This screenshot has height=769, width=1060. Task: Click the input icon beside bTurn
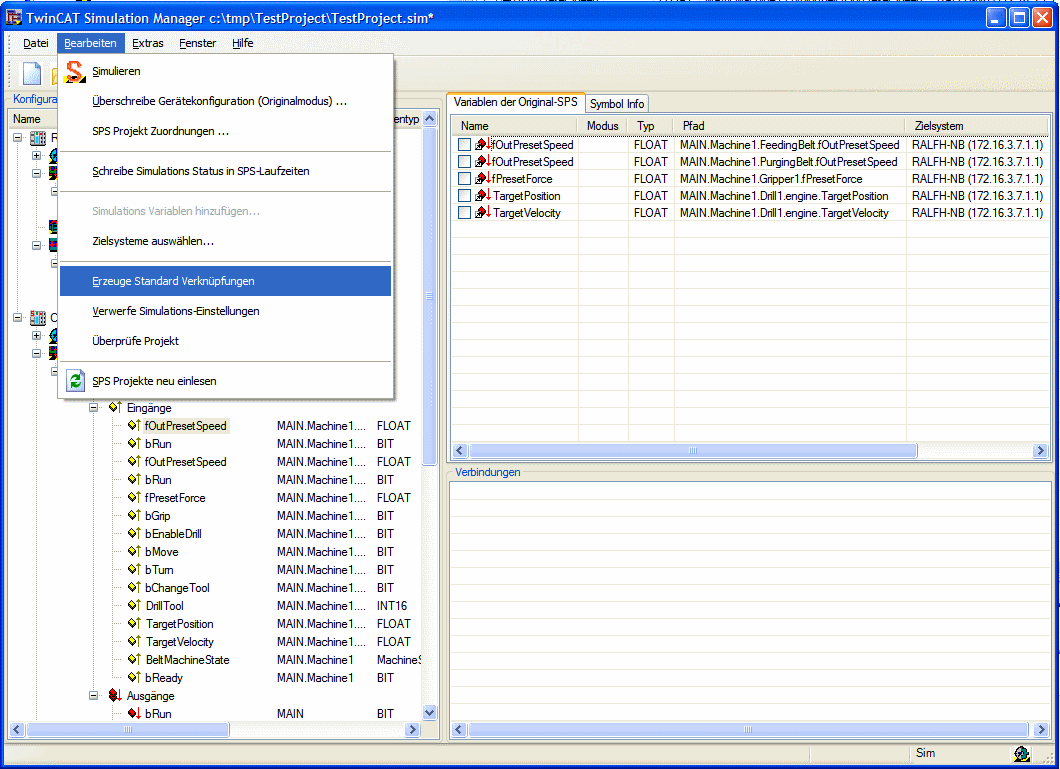(x=134, y=570)
